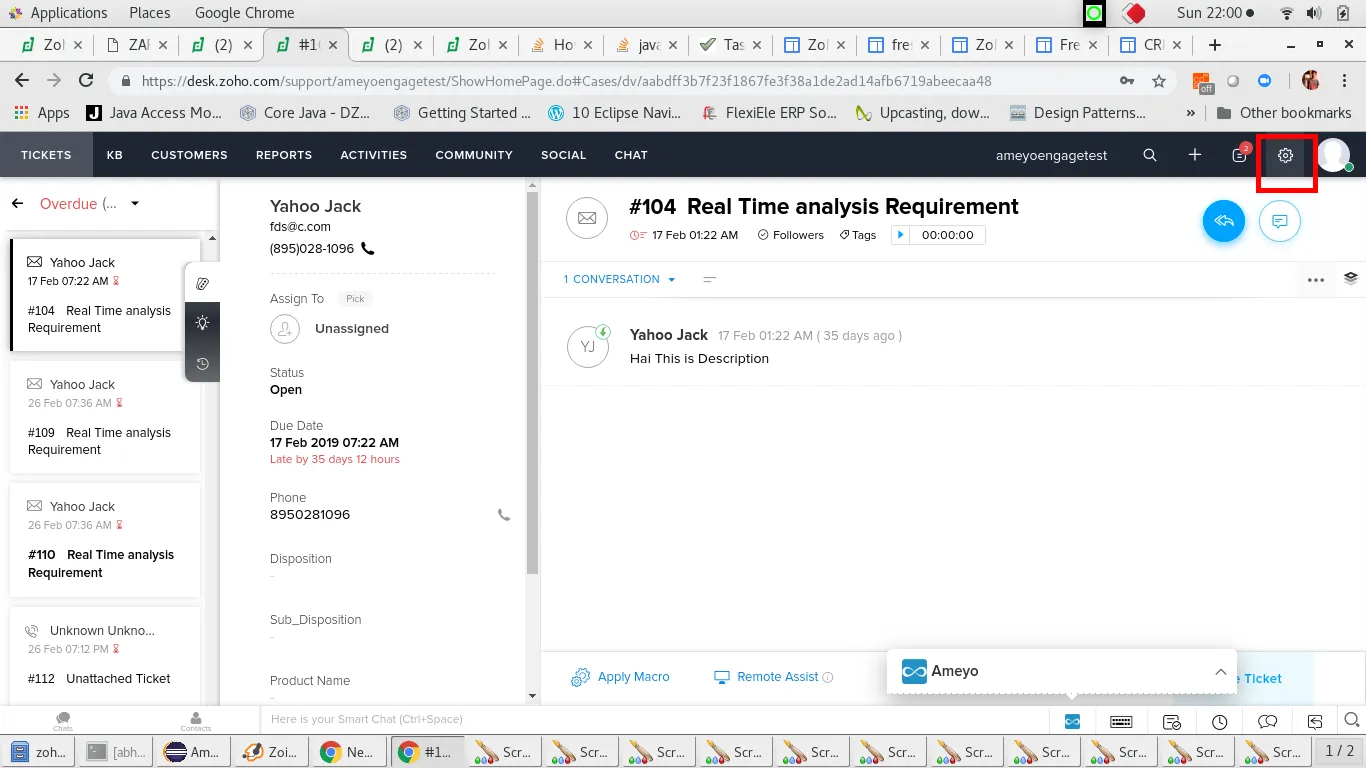Open the history clock side icon
Screen dimensions: 1366x768
coord(202,364)
